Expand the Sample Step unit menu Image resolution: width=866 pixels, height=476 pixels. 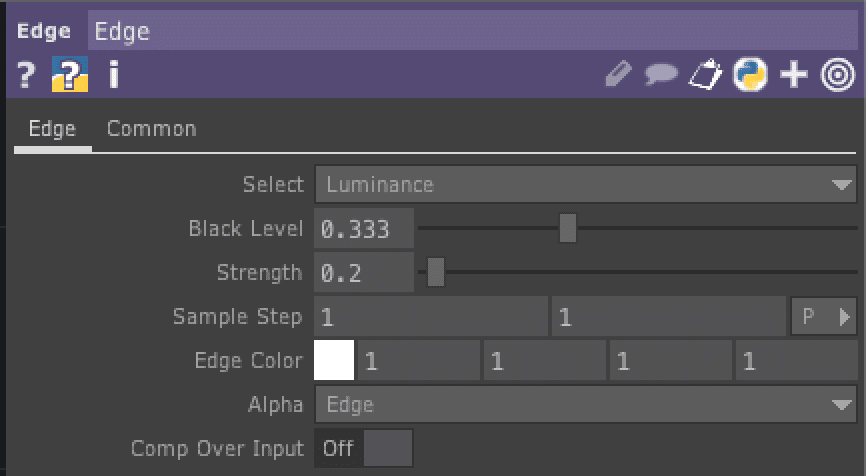(x=824, y=317)
